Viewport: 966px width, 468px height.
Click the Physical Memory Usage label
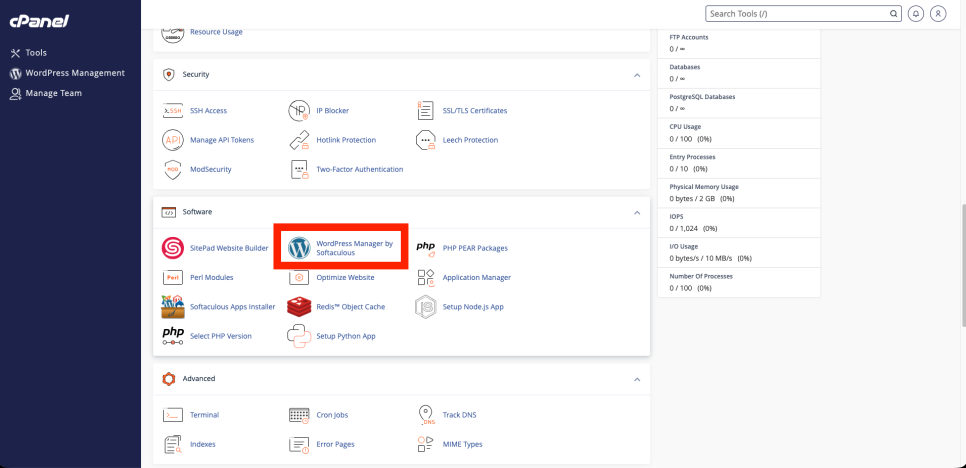point(704,187)
